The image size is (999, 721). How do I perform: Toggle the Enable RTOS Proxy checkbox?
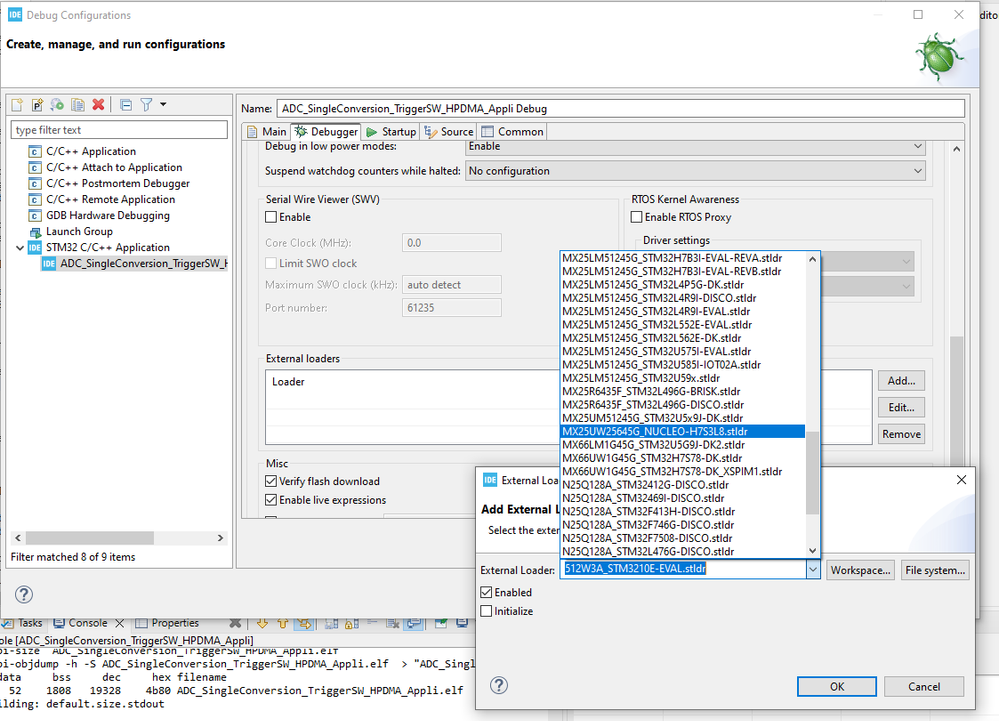(x=637, y=217)
